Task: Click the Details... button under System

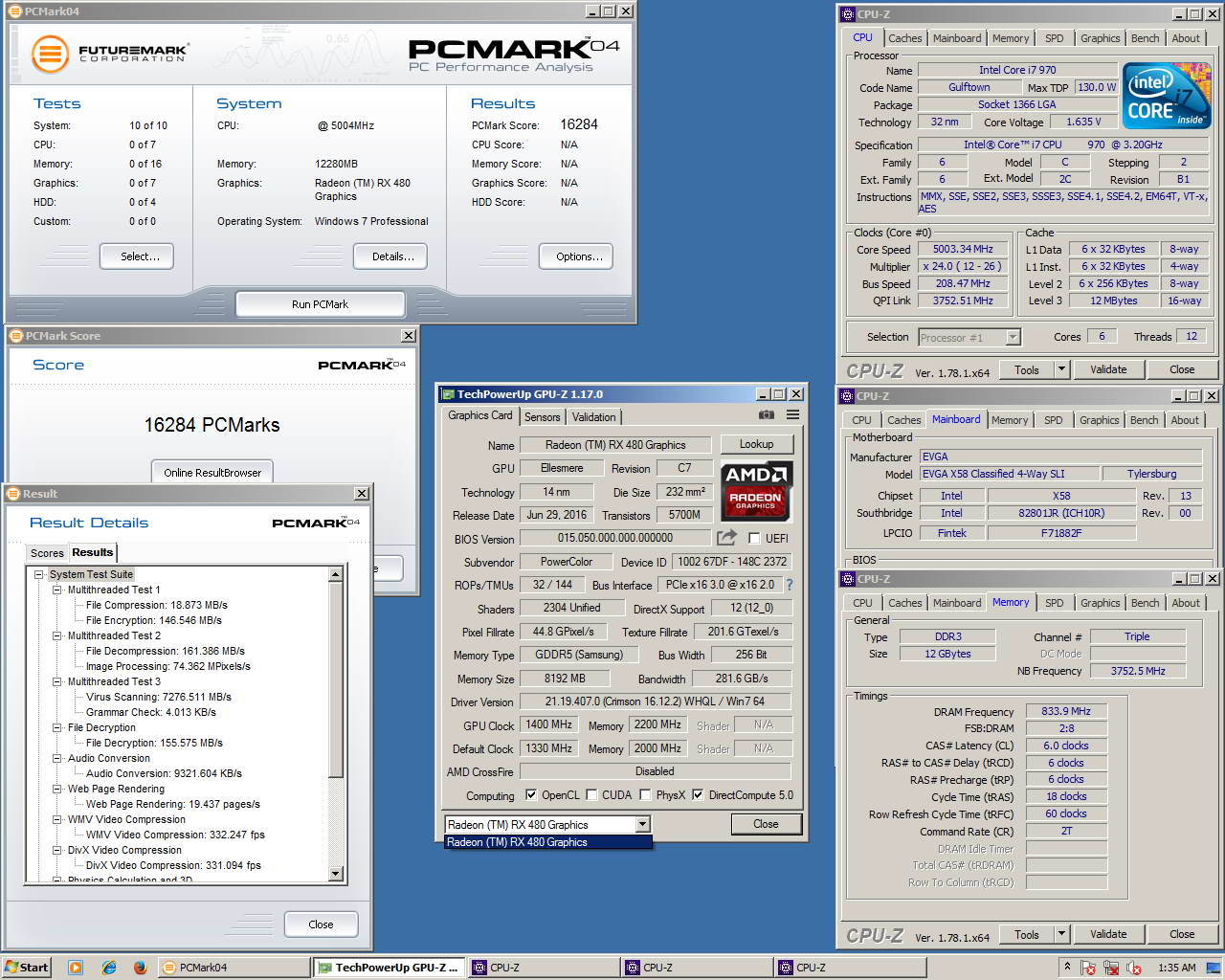Action: click(390, 256)
